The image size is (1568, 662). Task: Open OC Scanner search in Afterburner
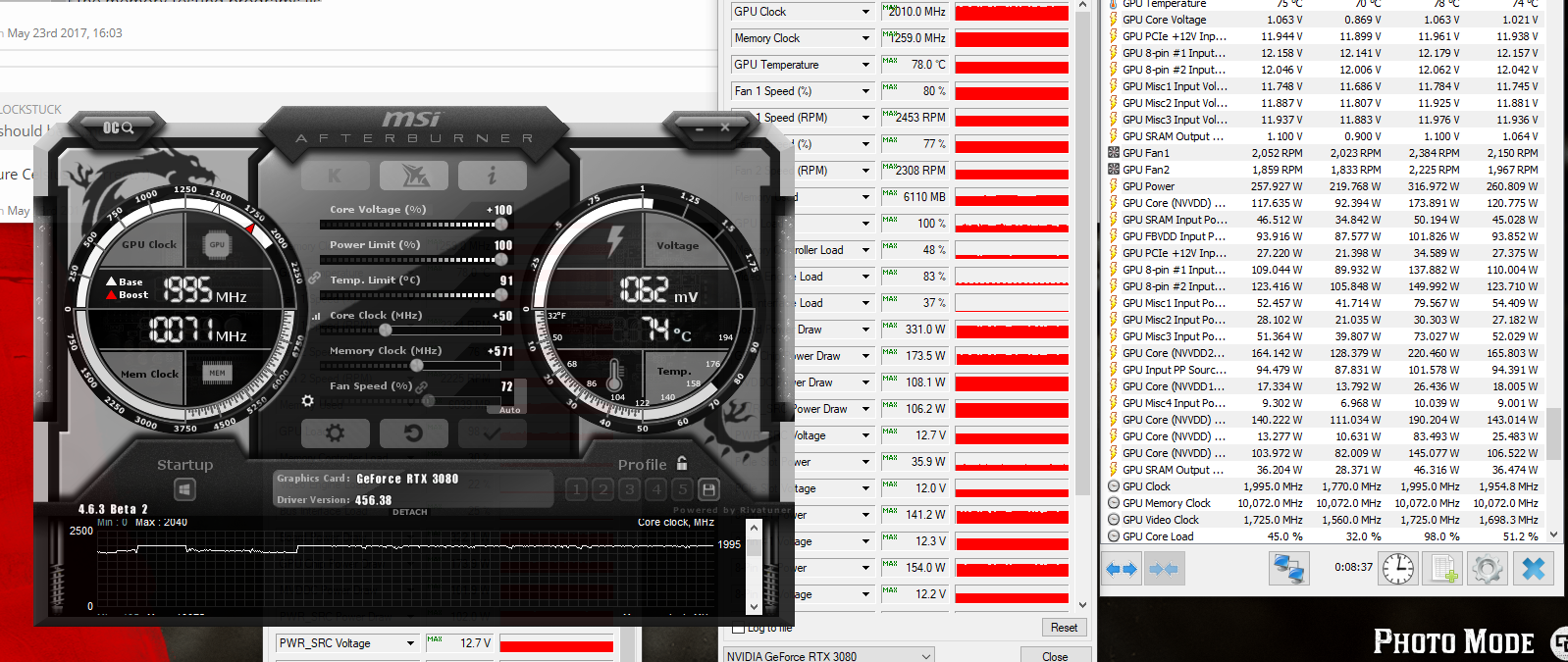[x=119, y=127]
